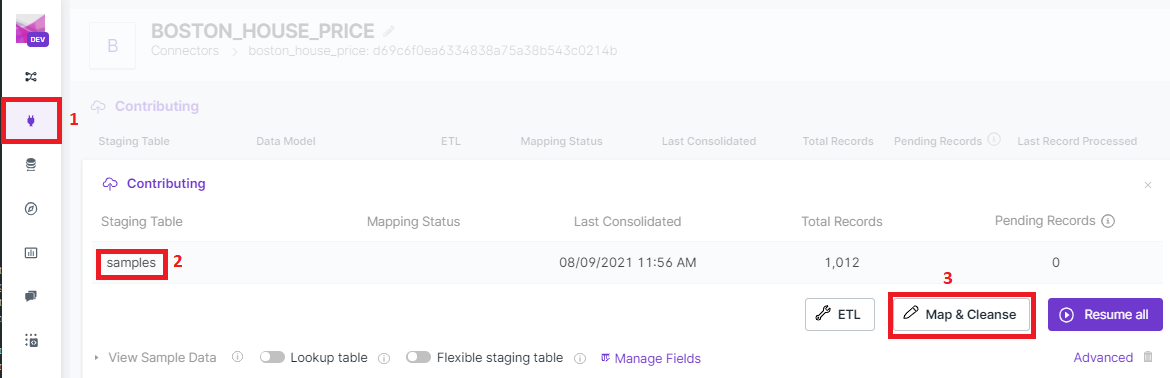Show info for Pending Records column in panel
Viewport: 1170px width, 378px height.
[x=1108, y=221]
